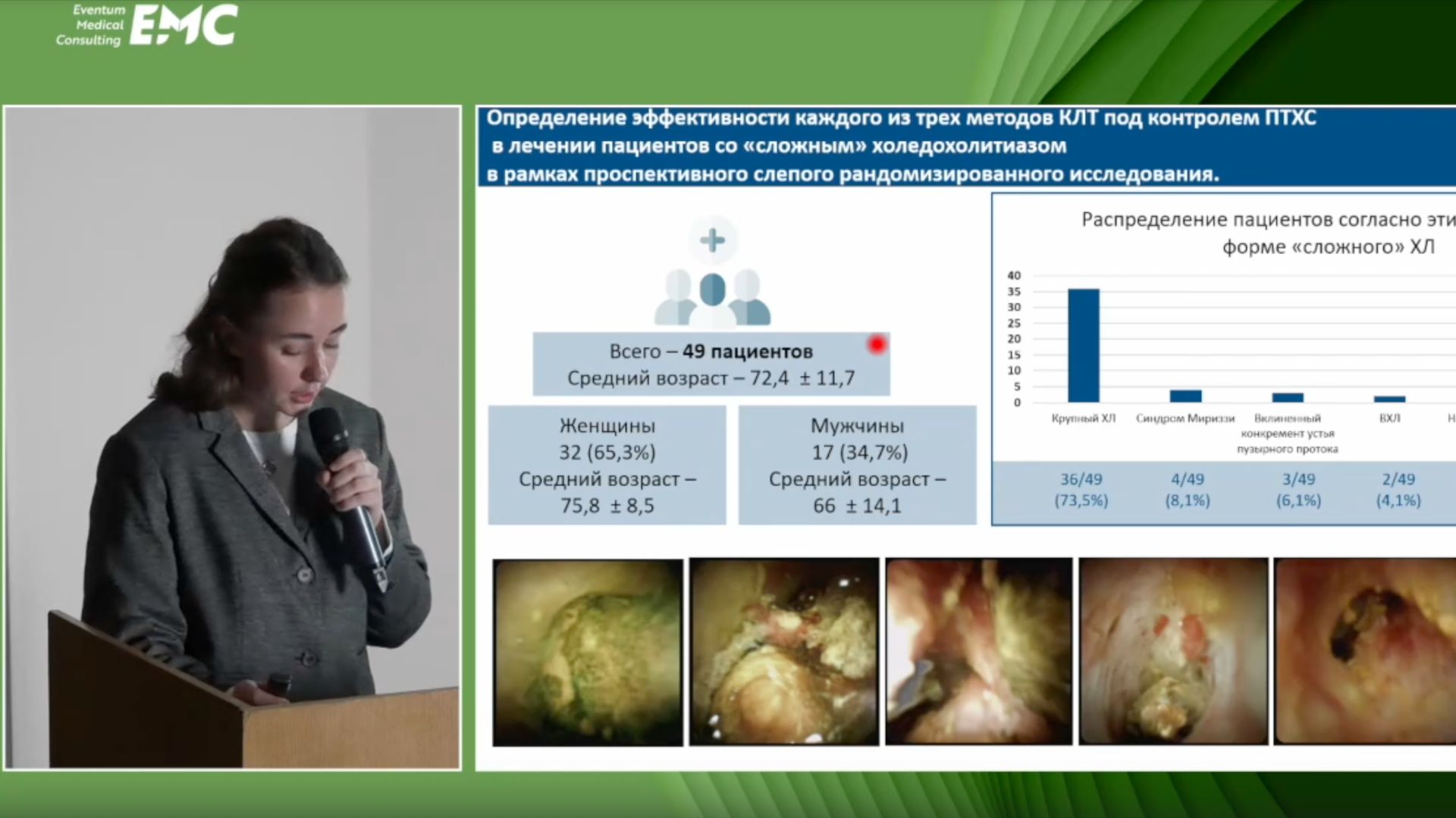Select the '(73,5%)' percentage
The height and width of the screenshot is (818, 1456).
pyautogui.click(x=1081, y=500)
